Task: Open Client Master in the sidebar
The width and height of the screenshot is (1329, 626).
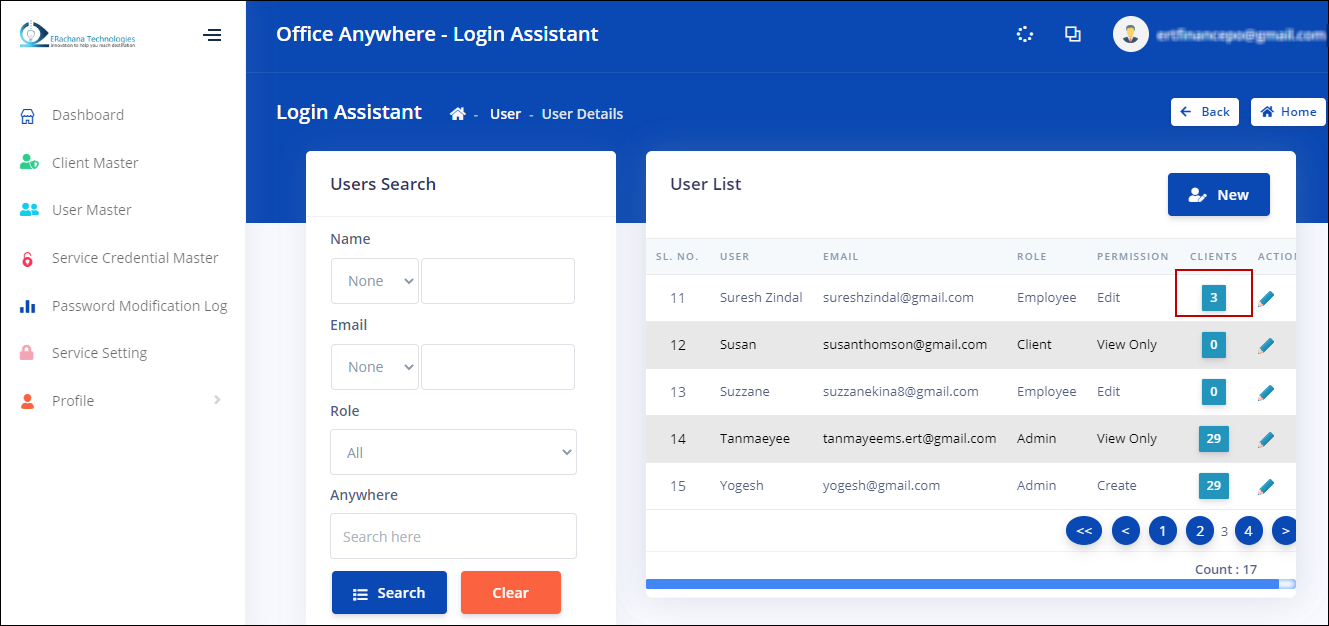Action: (x=95, y=163)
